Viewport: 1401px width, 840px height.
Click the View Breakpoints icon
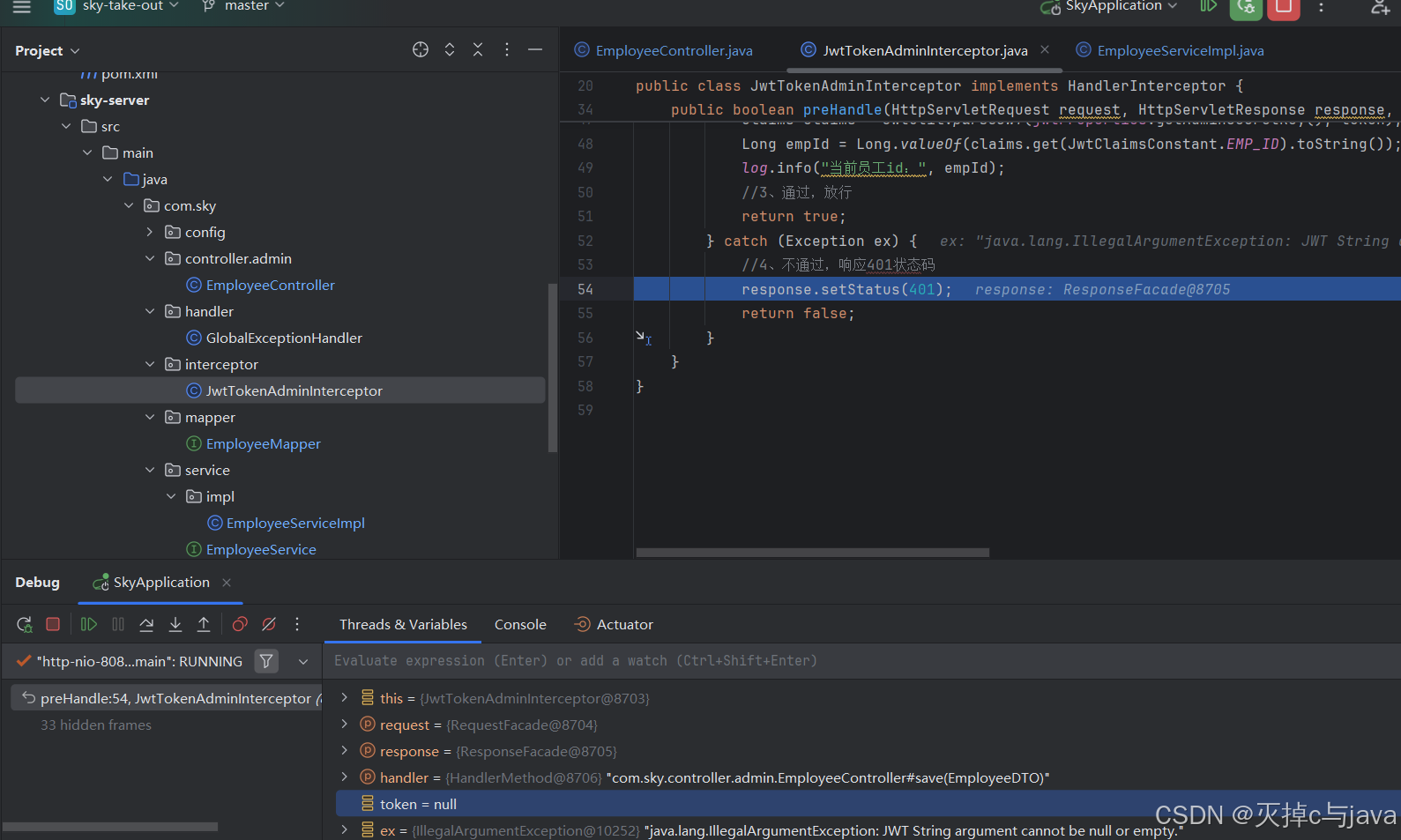click(x=240, y=624)
